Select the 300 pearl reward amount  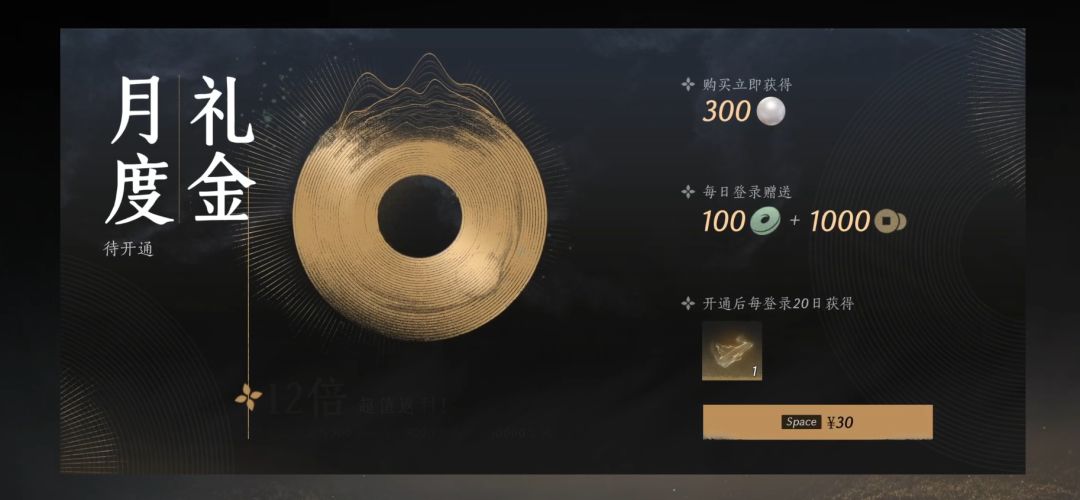[x=725, y=112]
